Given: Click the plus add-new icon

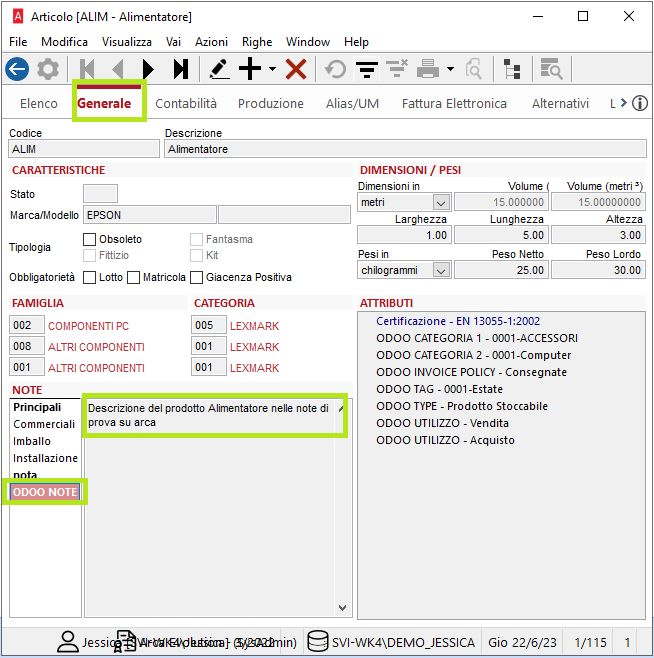Looking at the screenshot, I should 250,69.
